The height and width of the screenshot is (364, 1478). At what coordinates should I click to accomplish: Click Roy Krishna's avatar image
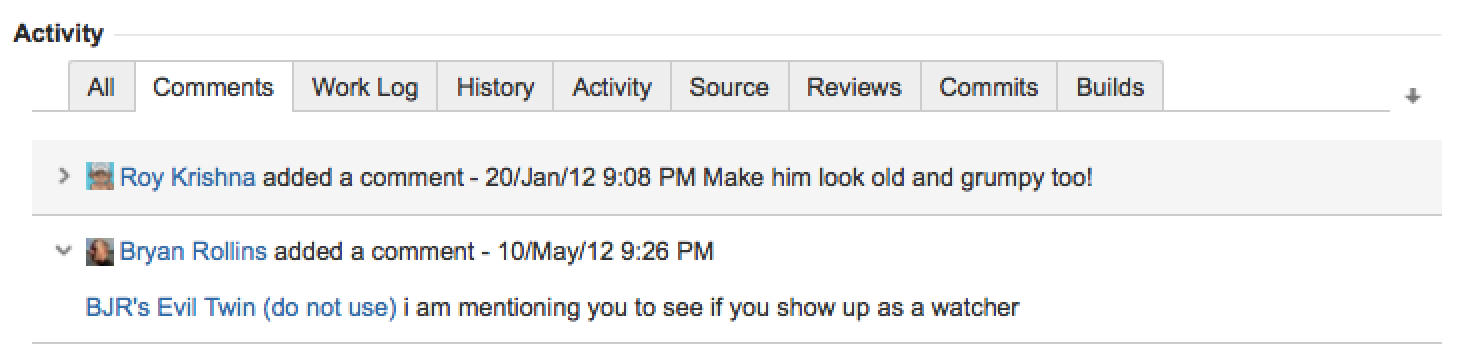99,179
